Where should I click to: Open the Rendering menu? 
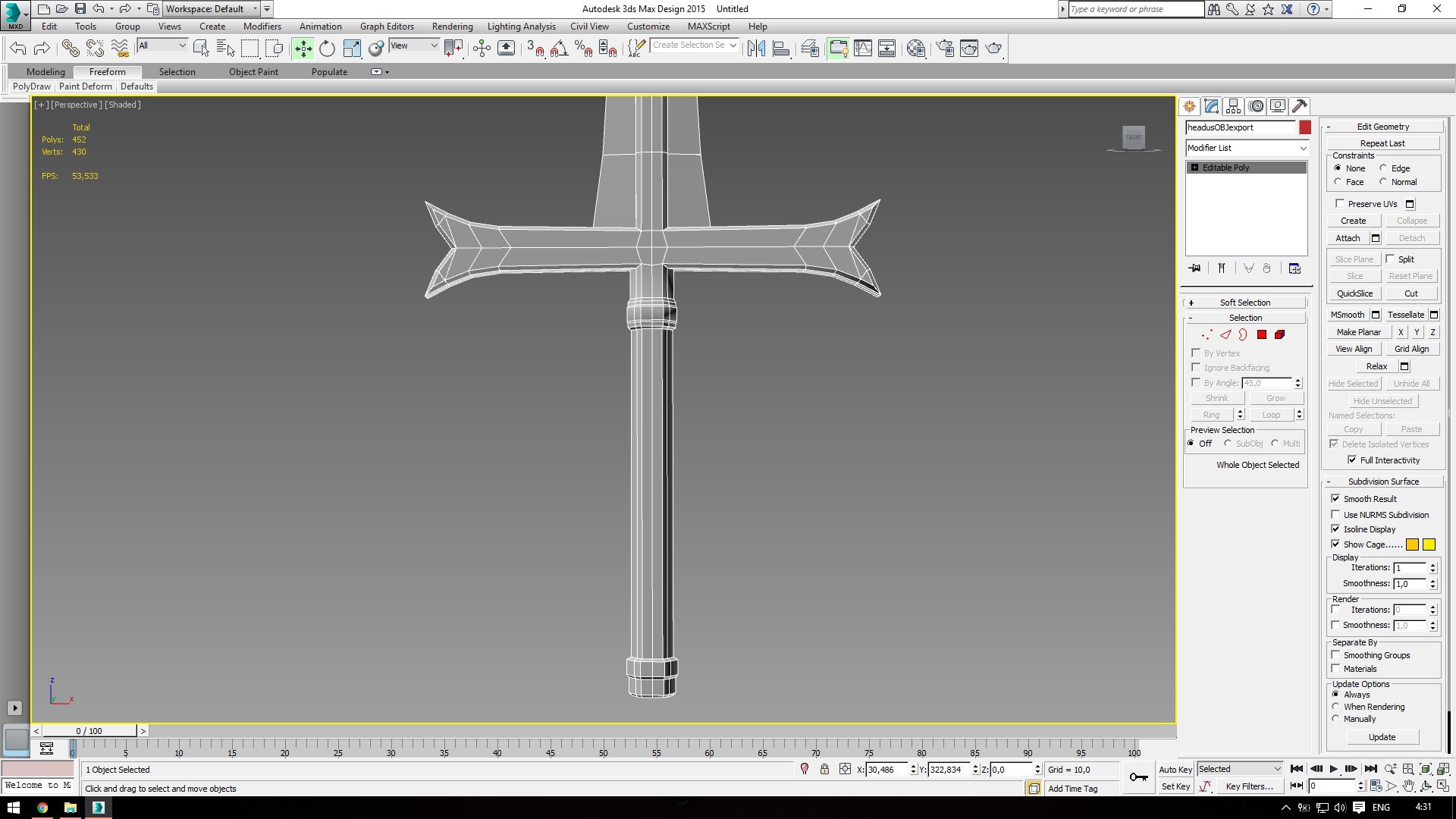pyautogui.click(x=452, y=27)
